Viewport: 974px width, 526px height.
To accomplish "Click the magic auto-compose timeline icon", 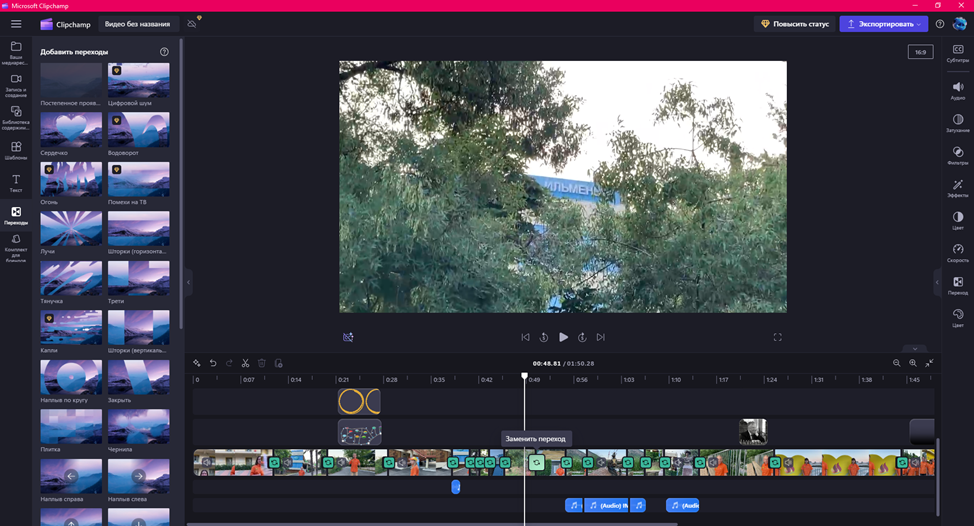I will pyautogui.click(x=196, y=363).
